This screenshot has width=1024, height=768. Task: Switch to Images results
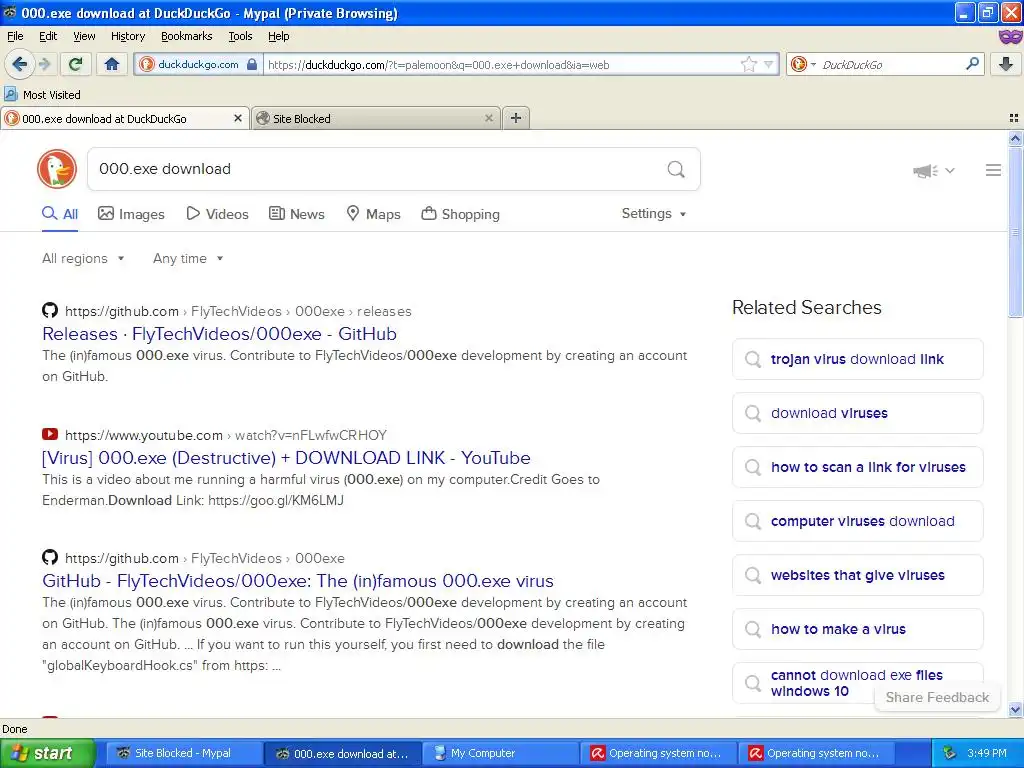(131, 214)
